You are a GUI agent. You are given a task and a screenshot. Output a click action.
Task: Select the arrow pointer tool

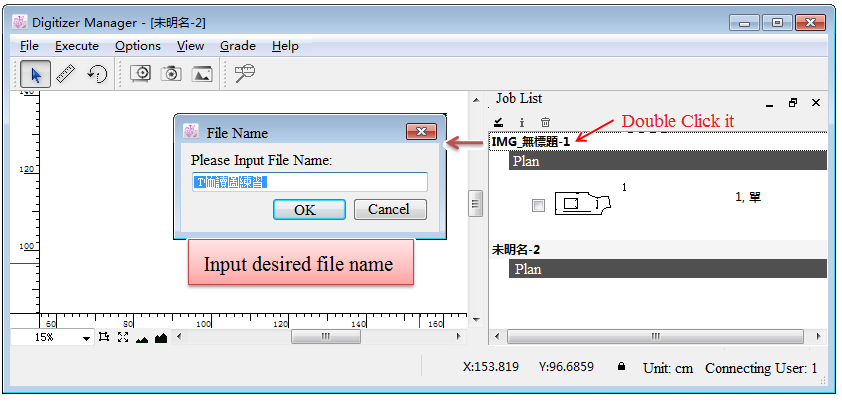coord(36,73)
